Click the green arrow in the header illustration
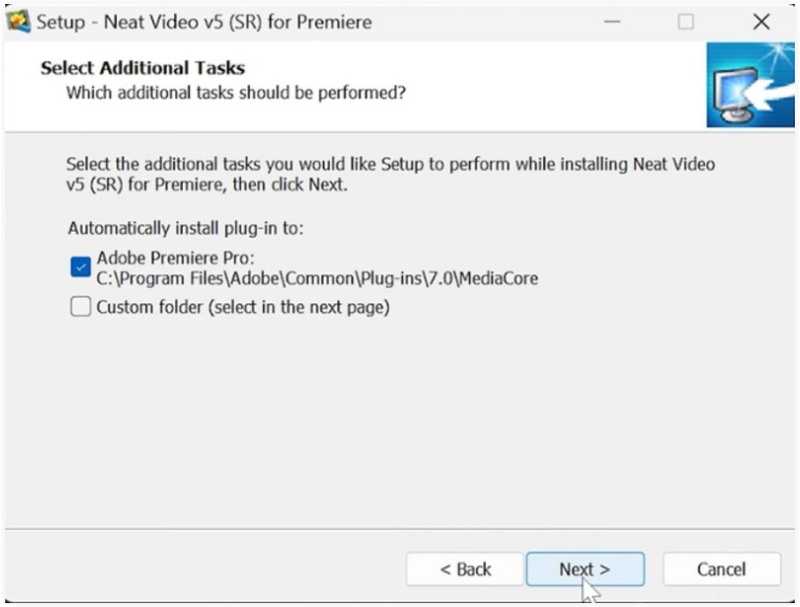The height and width of the screenshot is (607, 800). pos(768,95)
